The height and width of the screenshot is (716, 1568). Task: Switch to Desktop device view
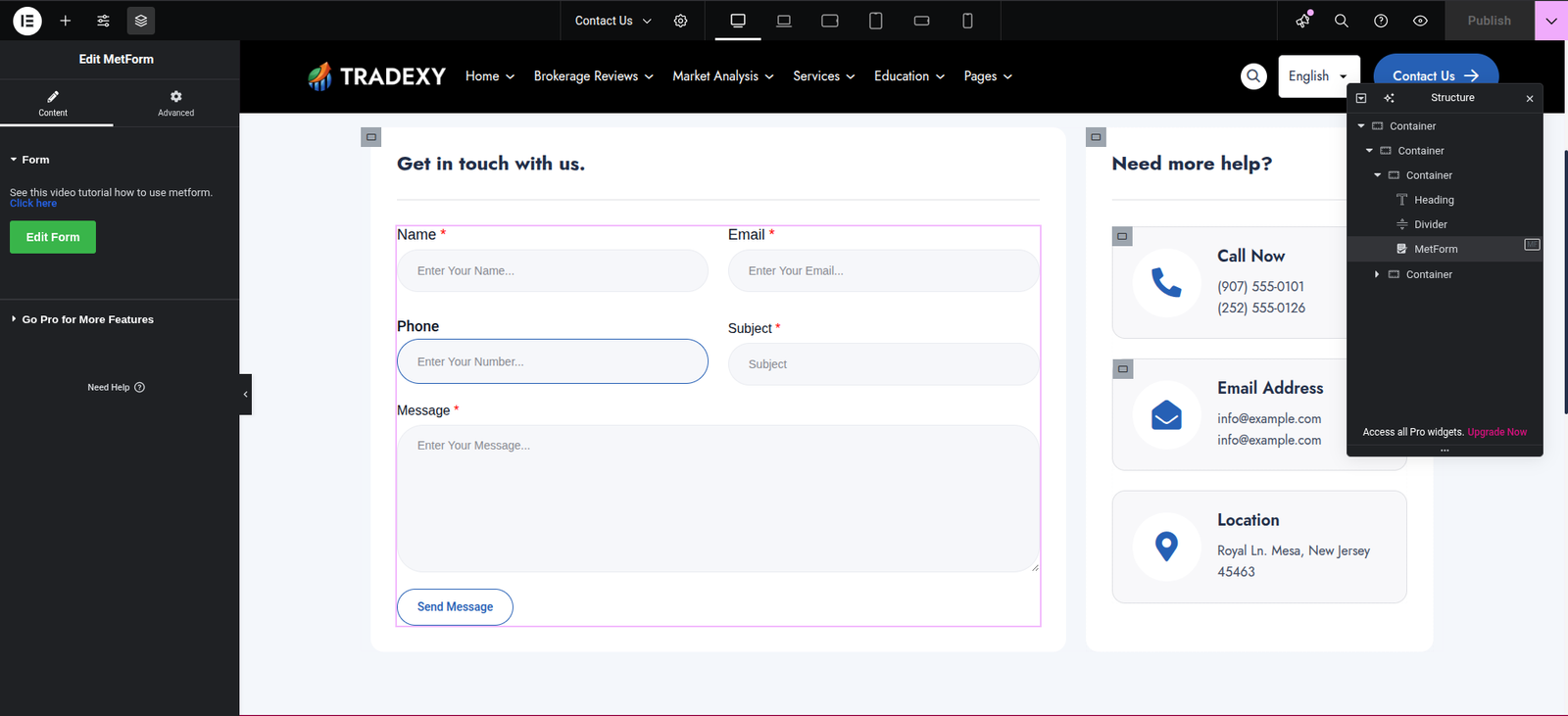coord(738,21)
